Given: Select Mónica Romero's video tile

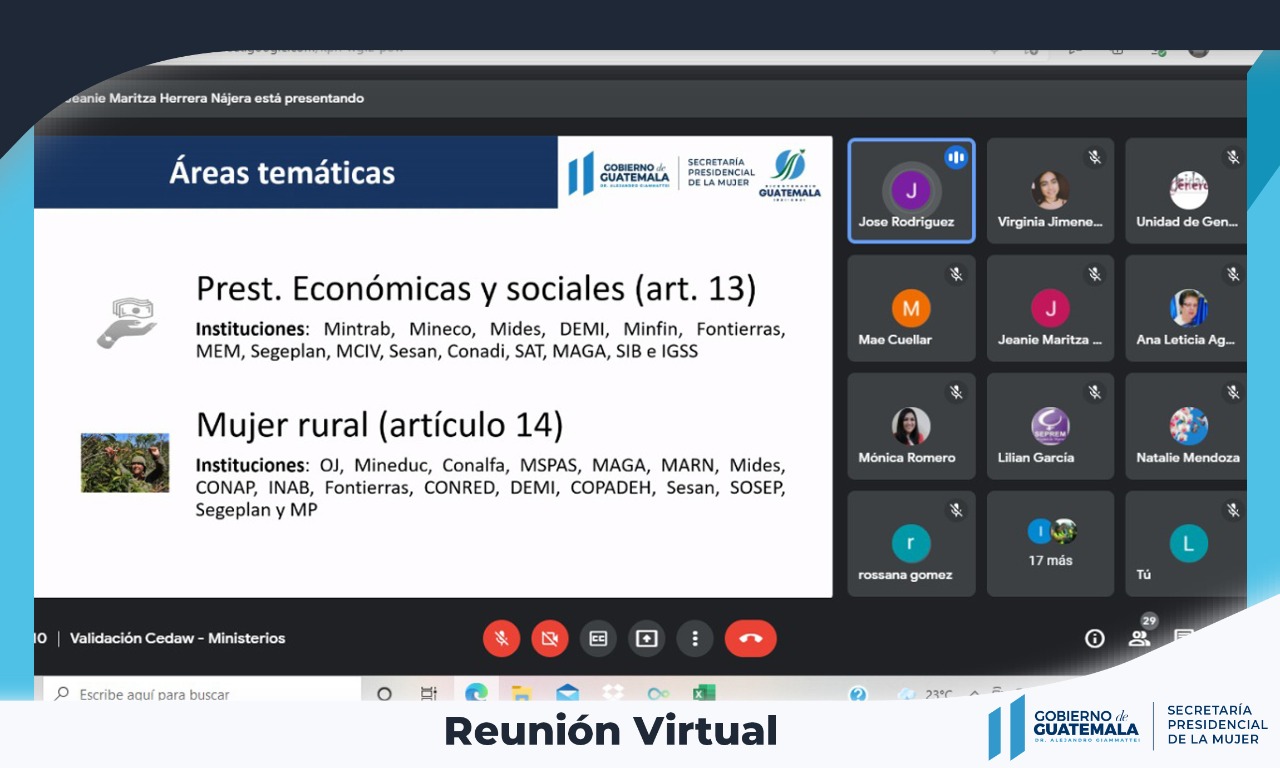Looking at the screenshot, I should point(911,427).
